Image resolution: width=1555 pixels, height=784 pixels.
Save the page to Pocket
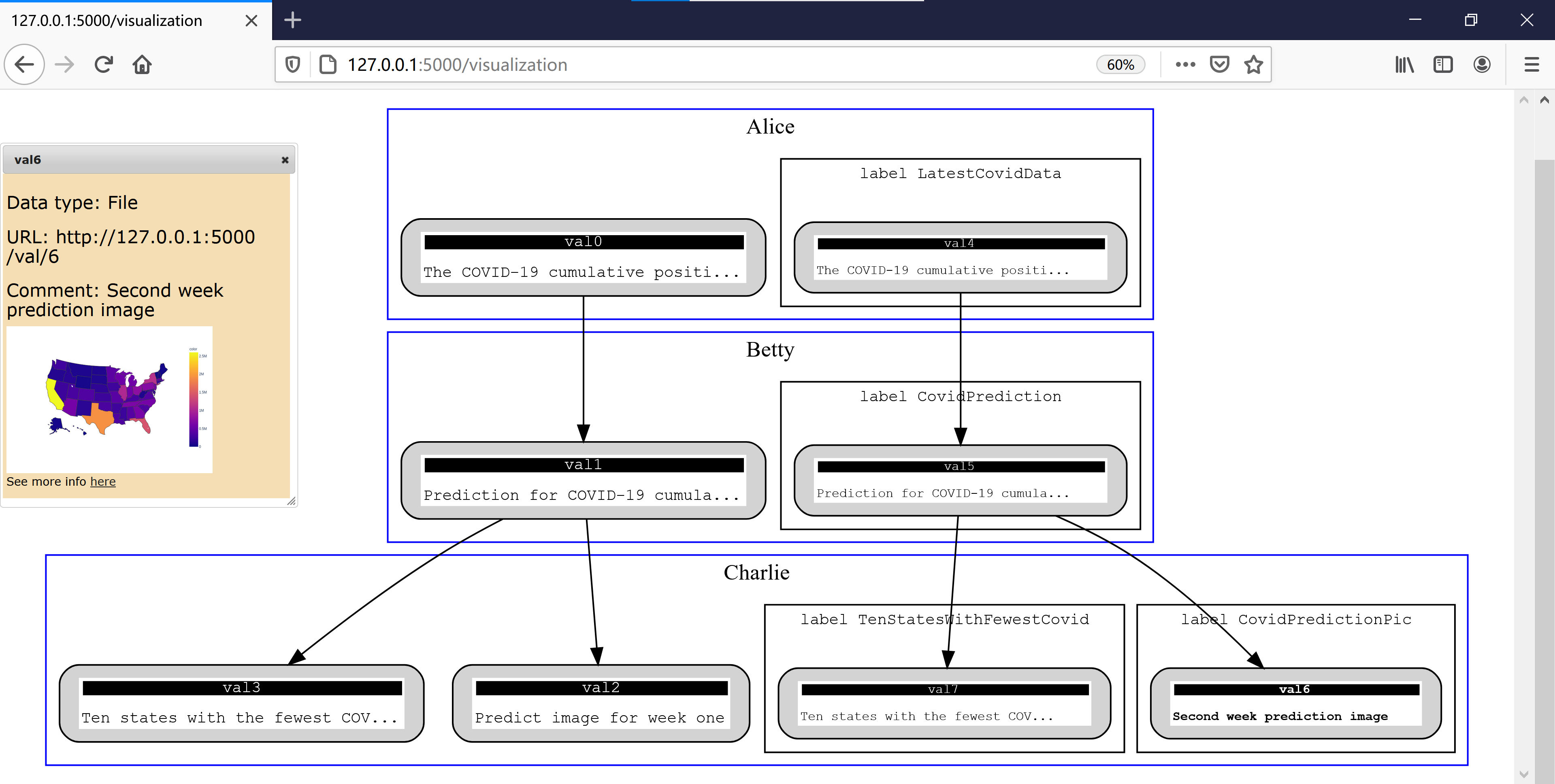pyautogui.click(x=1219, y=64)
